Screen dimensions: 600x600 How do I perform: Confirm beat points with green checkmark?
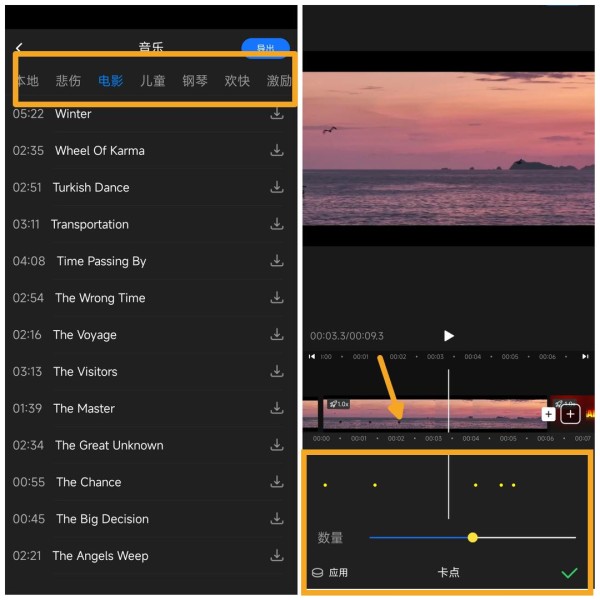click(x=569, y=573)
